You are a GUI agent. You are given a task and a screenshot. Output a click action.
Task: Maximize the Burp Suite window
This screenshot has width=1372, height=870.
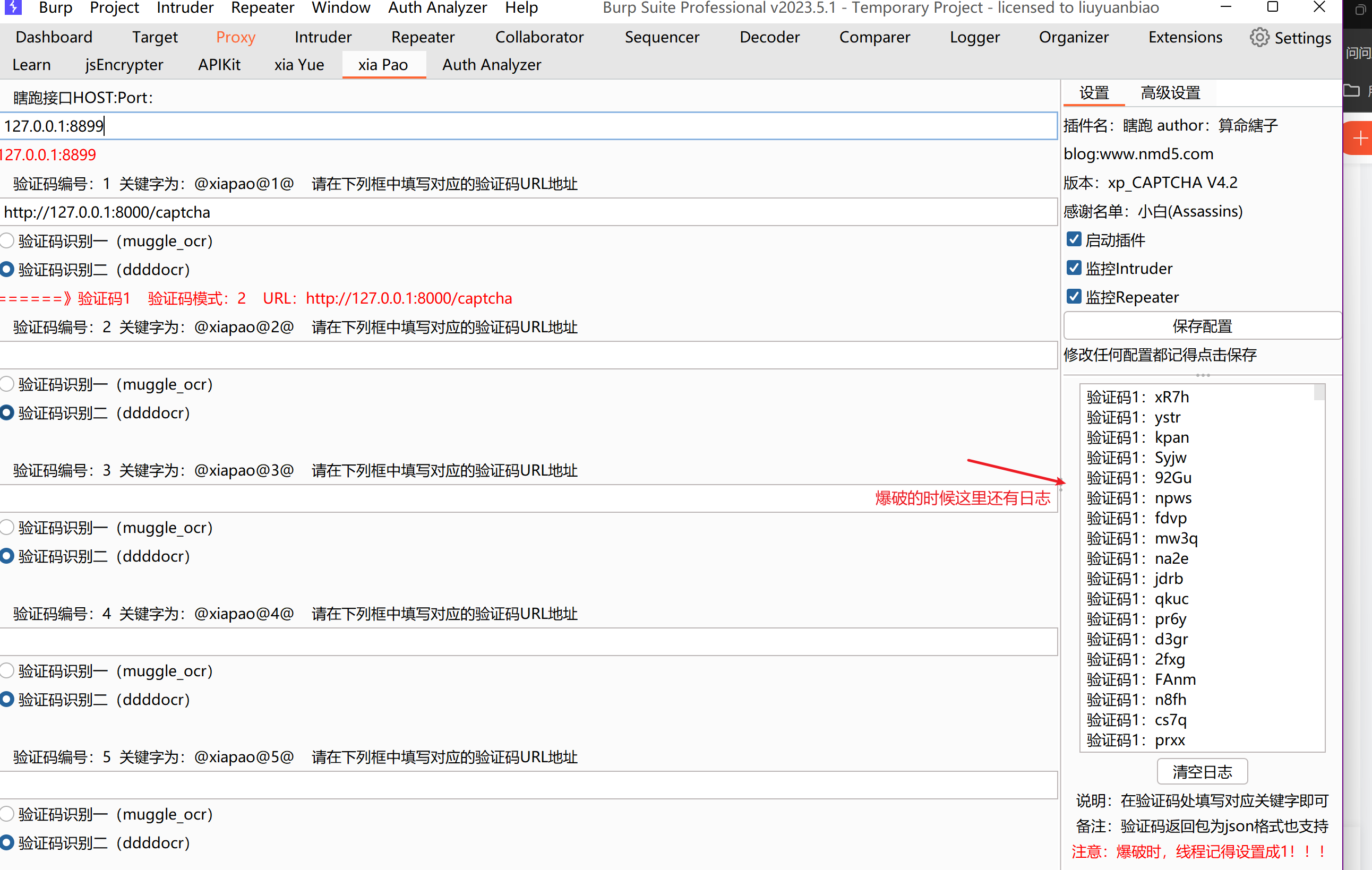click(1272, 7)
